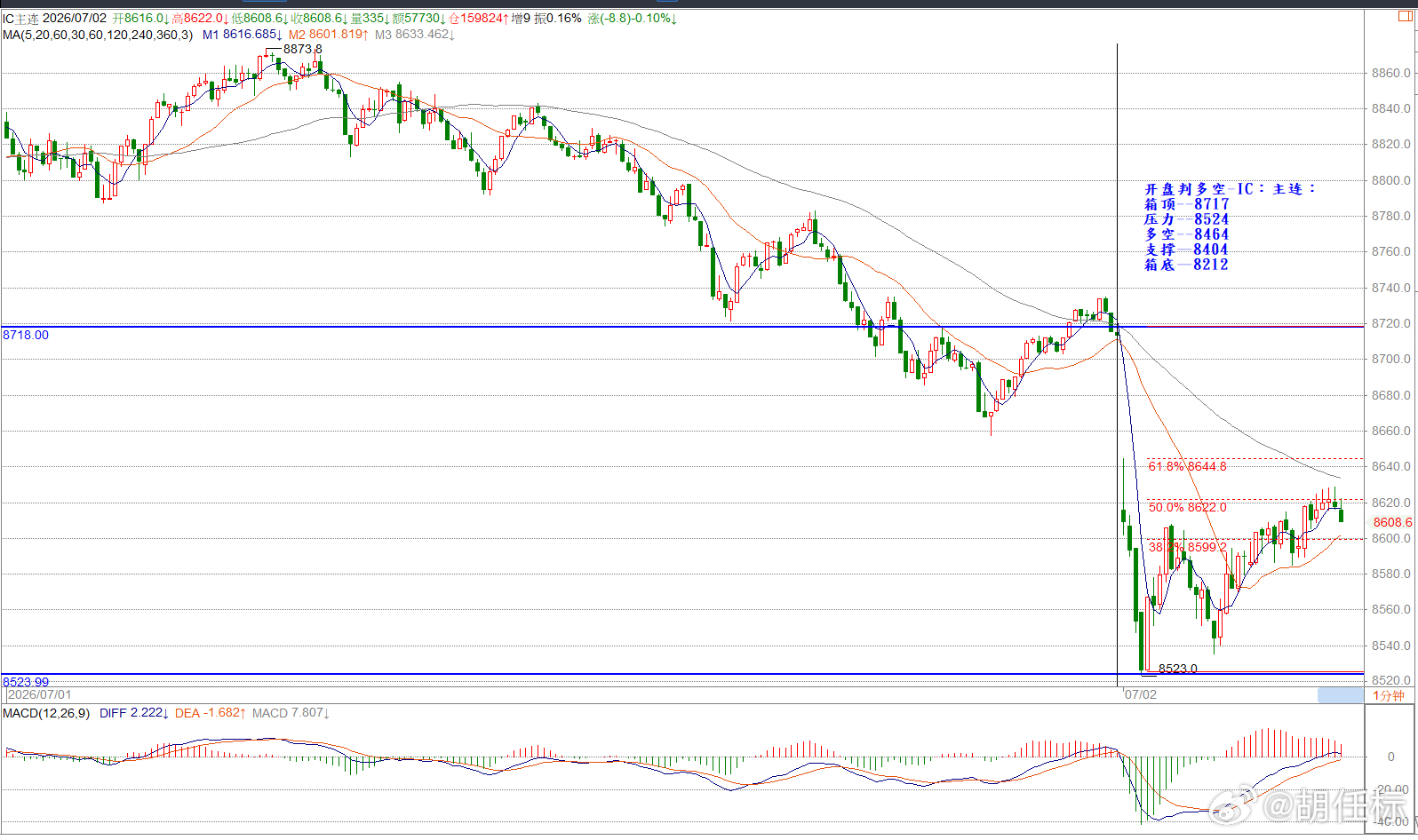Select the blue 开盘判多空 annotation title
1418x840 pixels.
point(1231,189)
